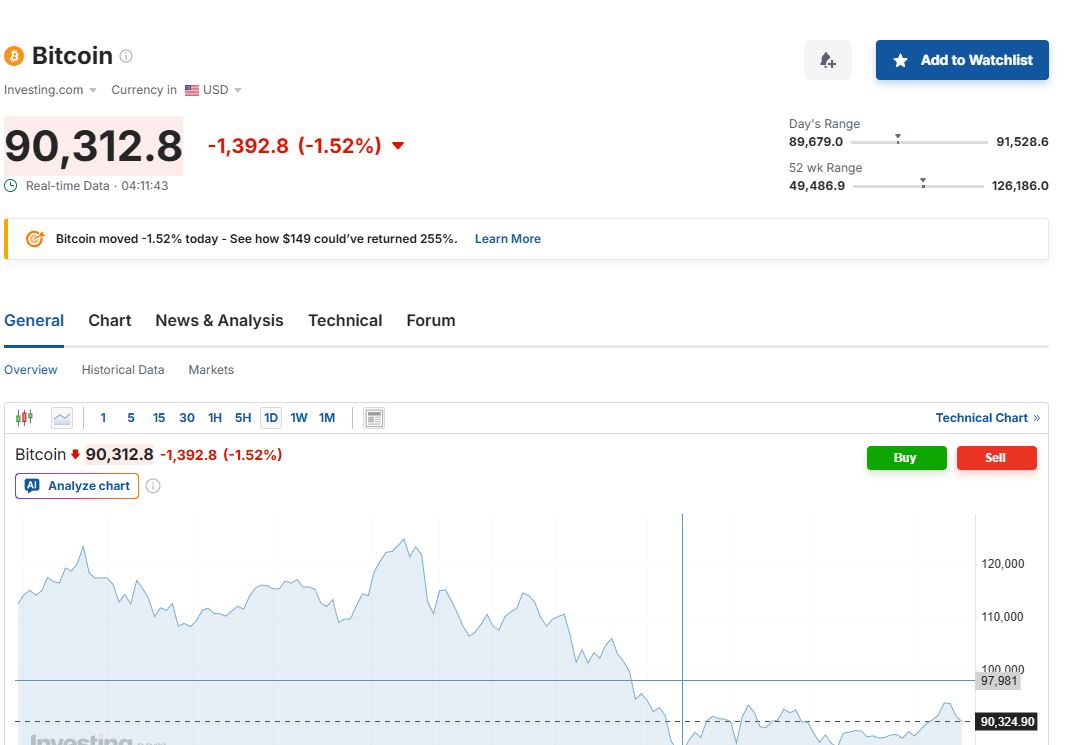Click the Add to Watchlist button
1067x745 pixels.
click(962, 60)
